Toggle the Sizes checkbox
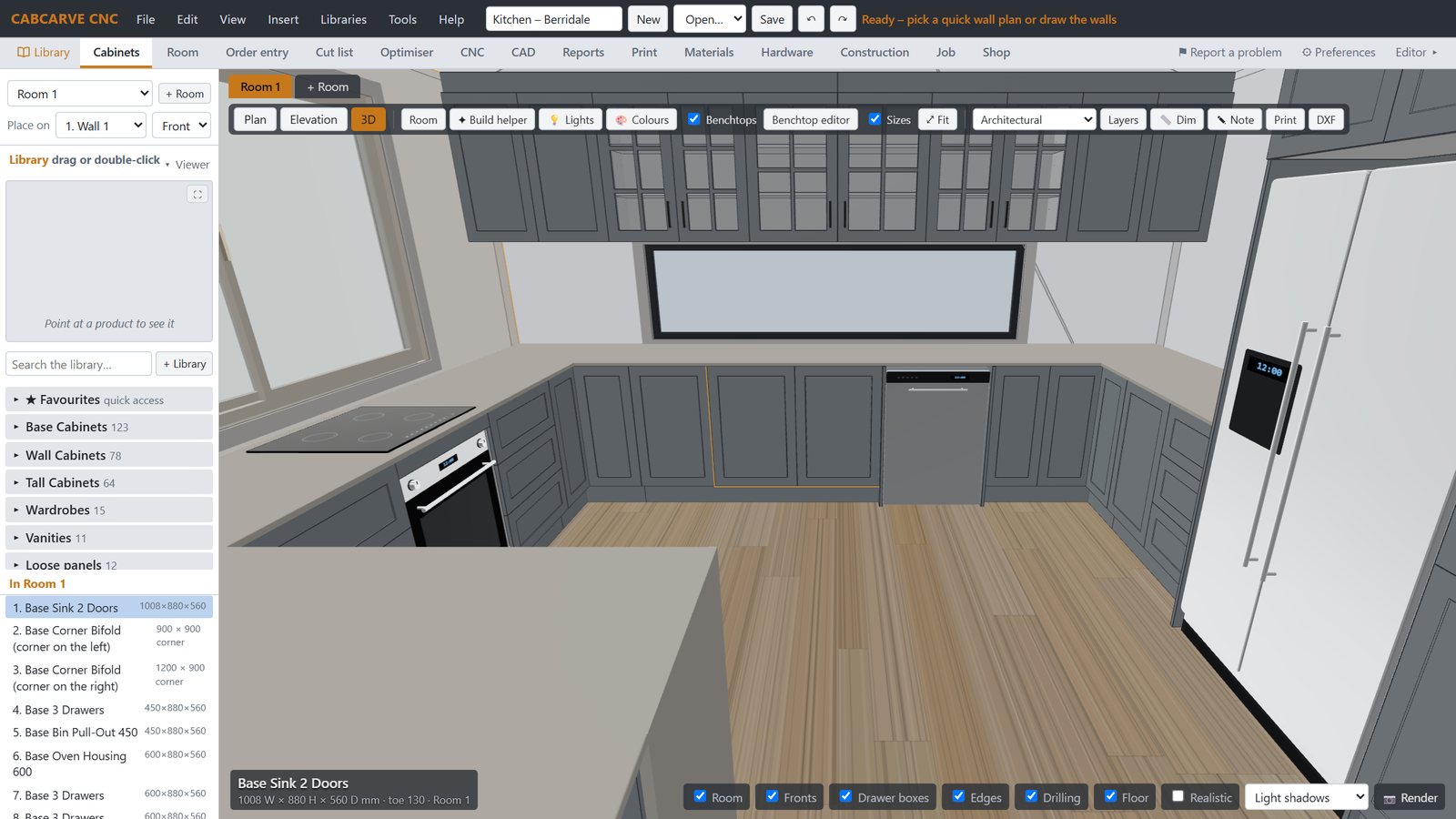Screen dimensions: 1456x819 [875, 119]
